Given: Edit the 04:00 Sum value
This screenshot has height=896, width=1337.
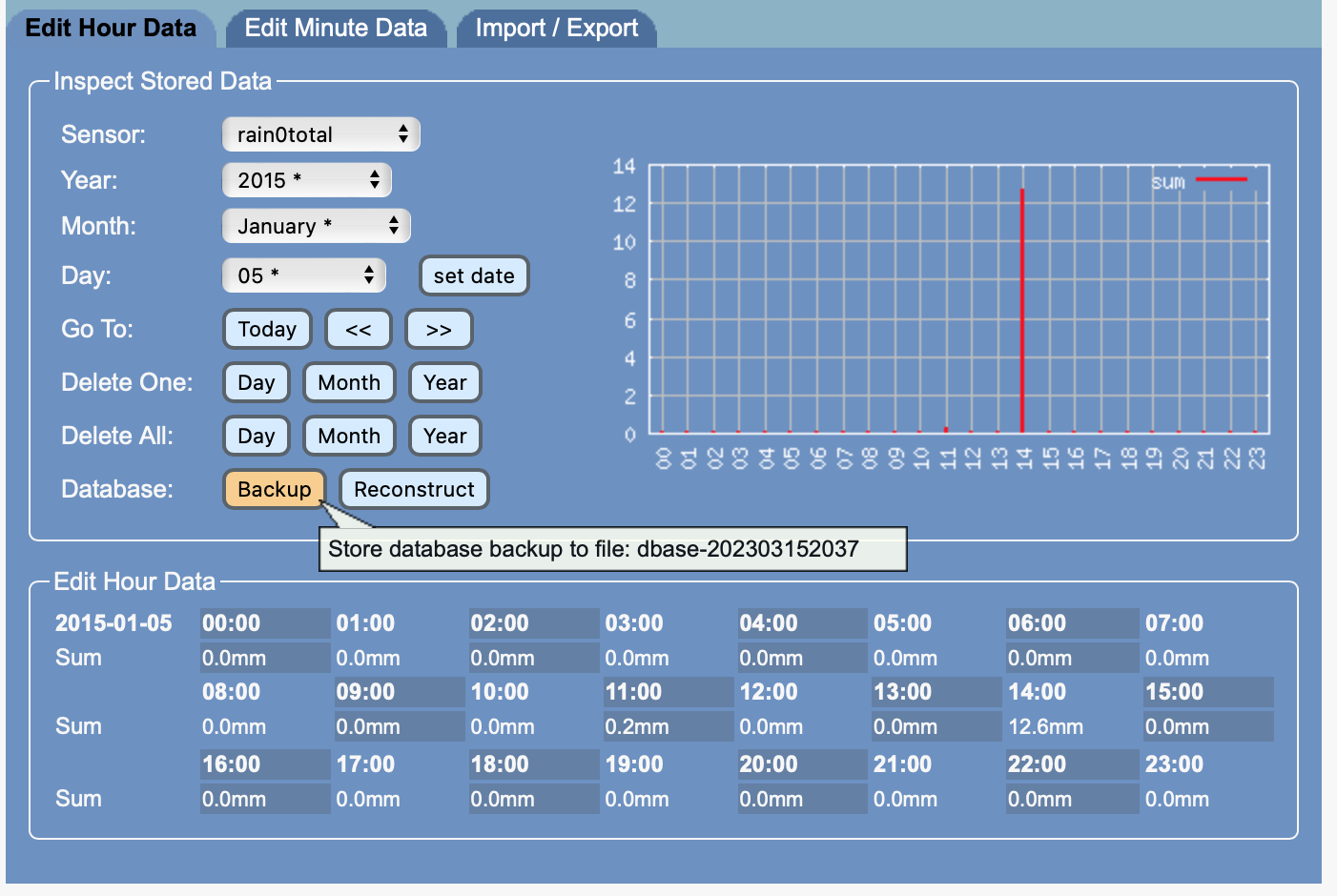Looking at the screenshot, I should coord(803,658).
